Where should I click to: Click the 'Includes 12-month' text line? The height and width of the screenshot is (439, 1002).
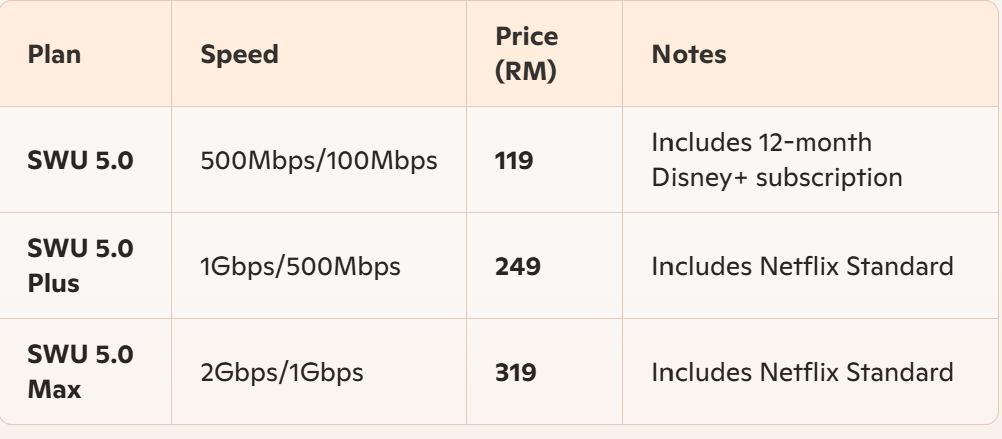[x=762, y=142]
